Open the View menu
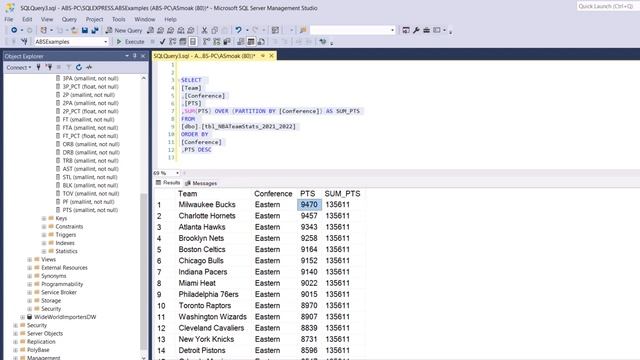 pos(47,19)
